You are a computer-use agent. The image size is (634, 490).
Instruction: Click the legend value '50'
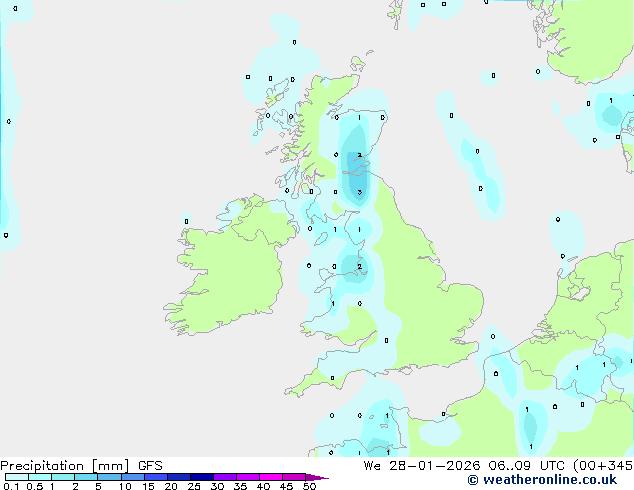[309, 486]
